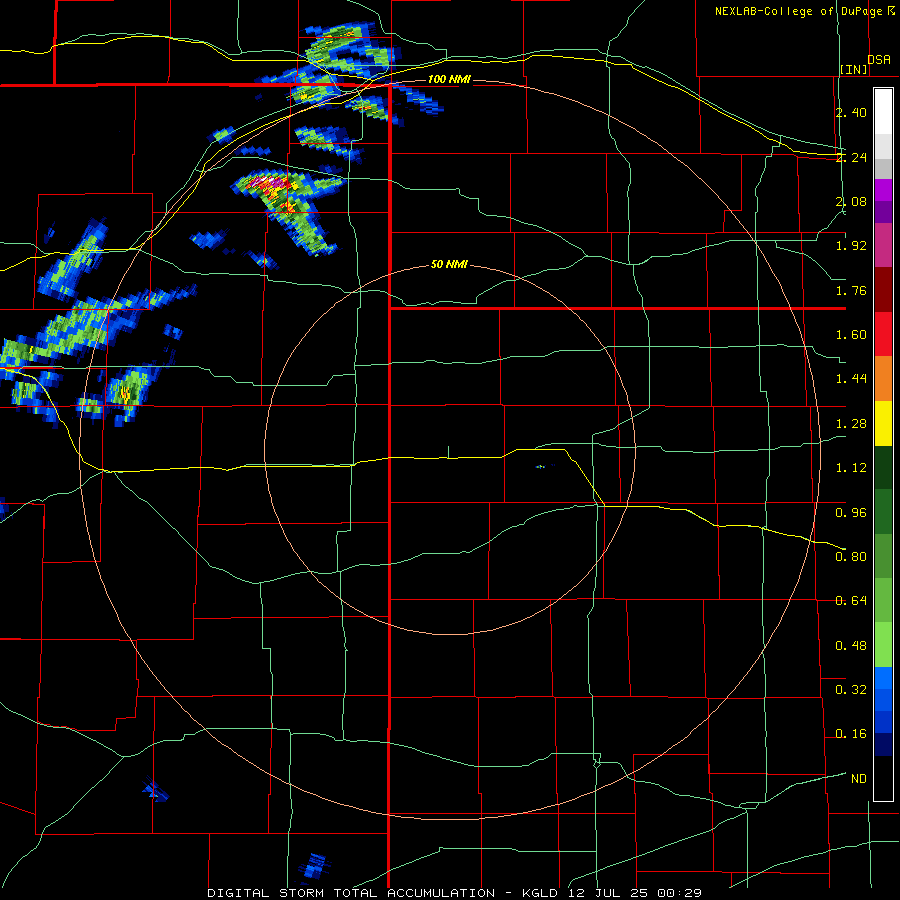Click the 2.08 legend value
Viewport: 900px width, 900px height.
point(851,201)
